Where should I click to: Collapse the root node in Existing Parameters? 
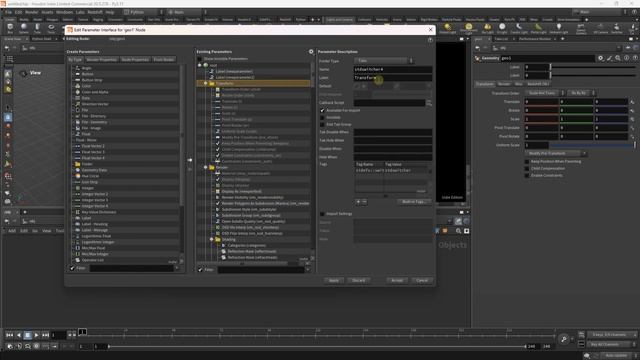coord(200,65)
